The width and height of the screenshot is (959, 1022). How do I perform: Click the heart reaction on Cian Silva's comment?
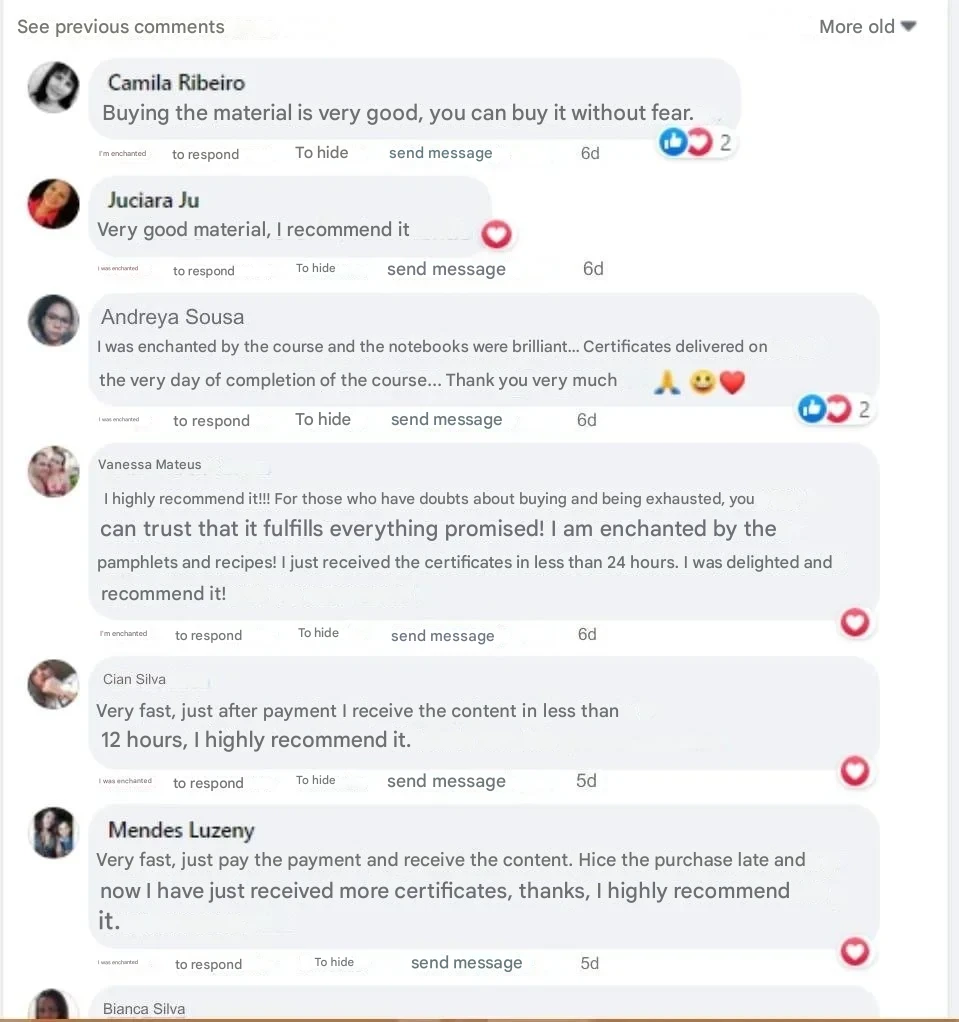tap(855, 771)
